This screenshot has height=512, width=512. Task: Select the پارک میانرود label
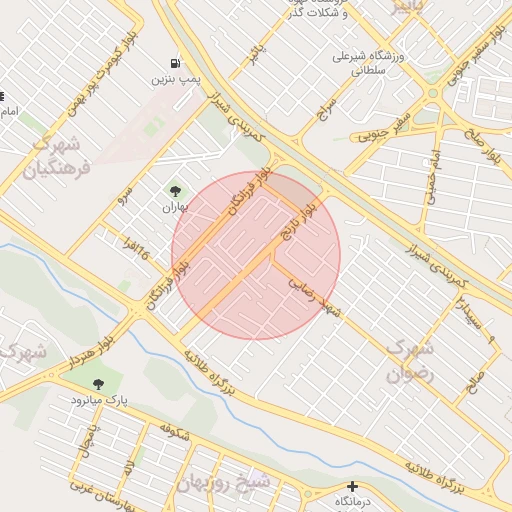tap(99, 399)
